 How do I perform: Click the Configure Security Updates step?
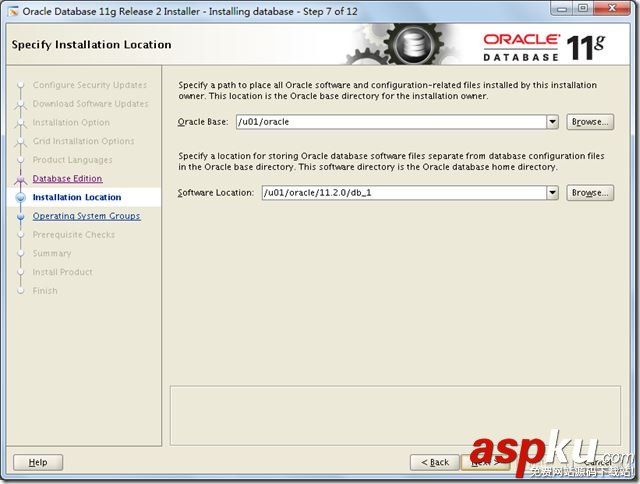pos(90,85)
